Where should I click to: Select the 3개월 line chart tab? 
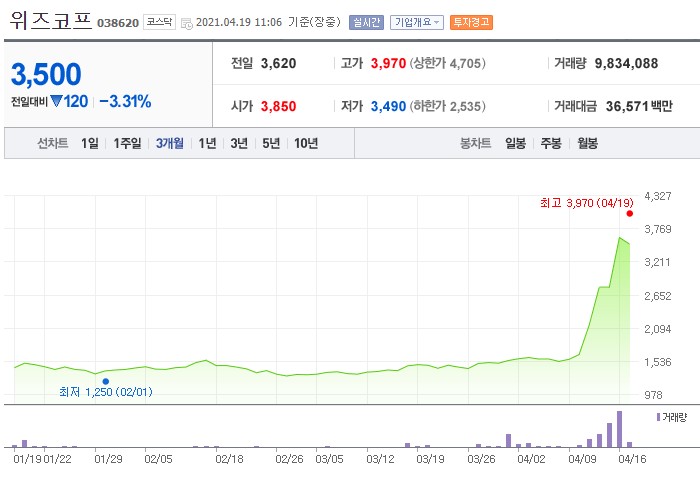coord(170,143)
